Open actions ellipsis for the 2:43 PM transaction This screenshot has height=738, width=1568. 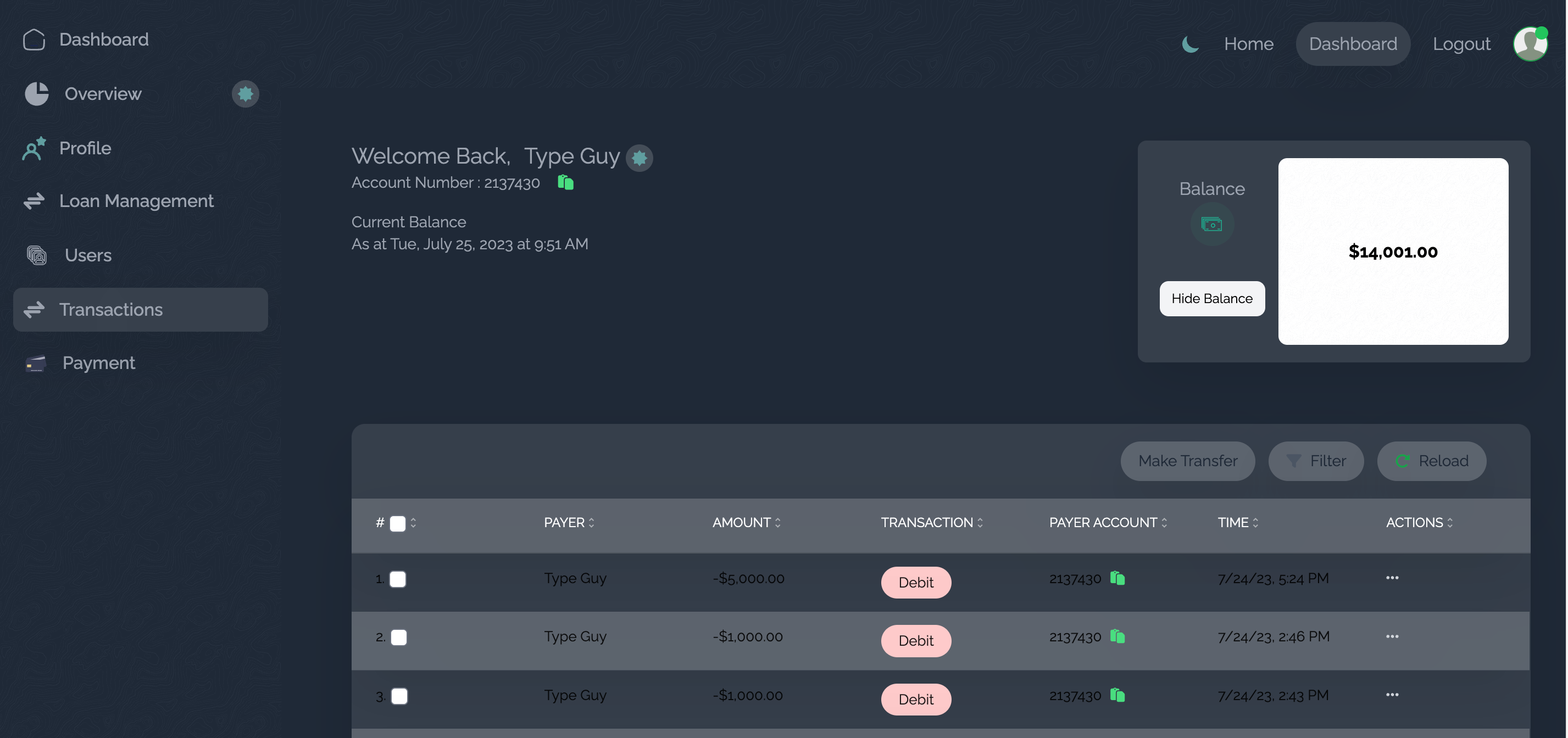pos(1392,695)
